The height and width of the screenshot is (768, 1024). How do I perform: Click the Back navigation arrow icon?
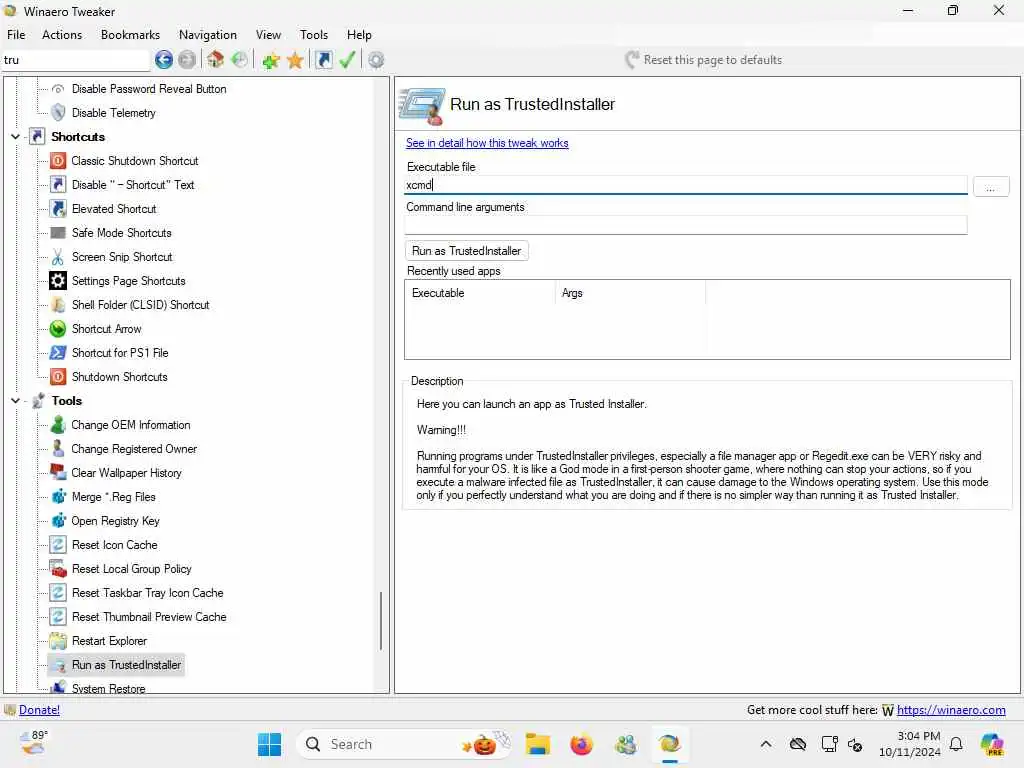164,60
